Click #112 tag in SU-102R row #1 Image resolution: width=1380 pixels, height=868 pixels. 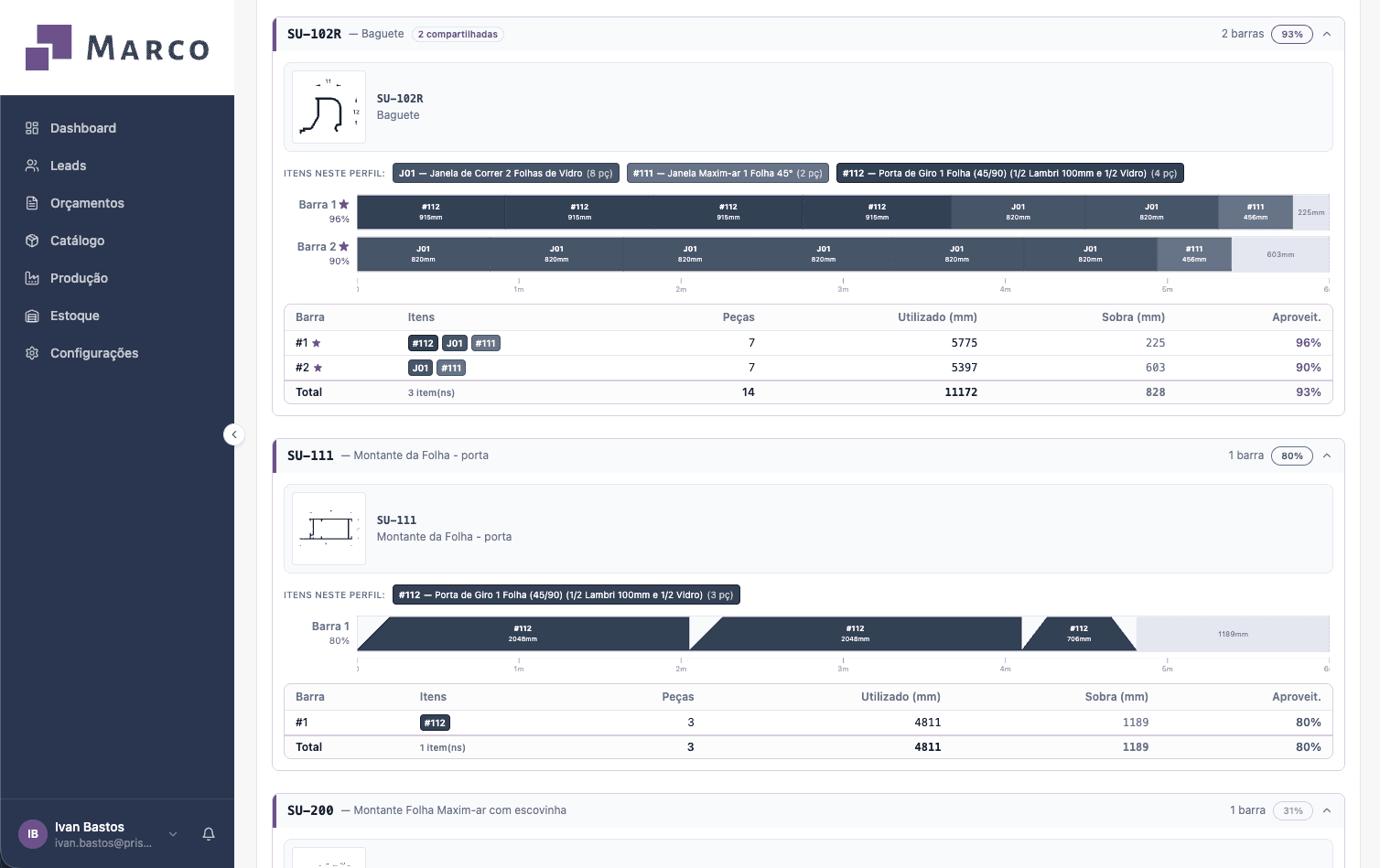(423, 343)
